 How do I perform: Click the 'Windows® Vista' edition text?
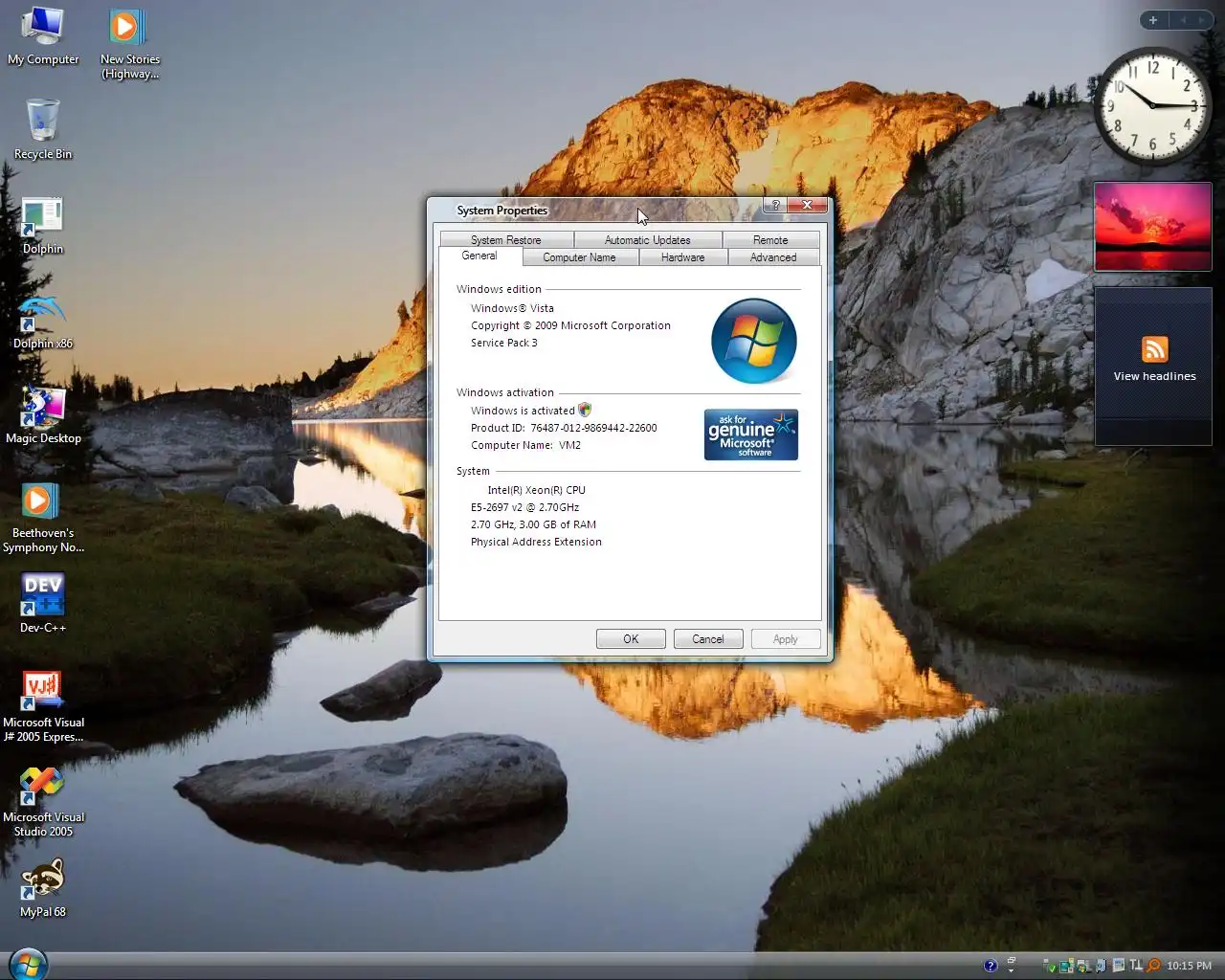point(512,308)
